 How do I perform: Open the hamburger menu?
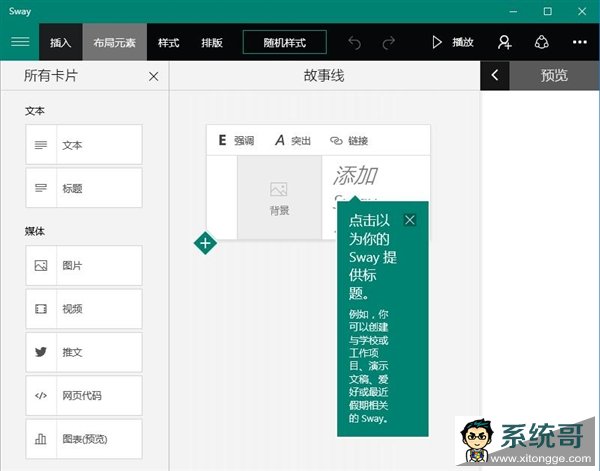[20, 42]
